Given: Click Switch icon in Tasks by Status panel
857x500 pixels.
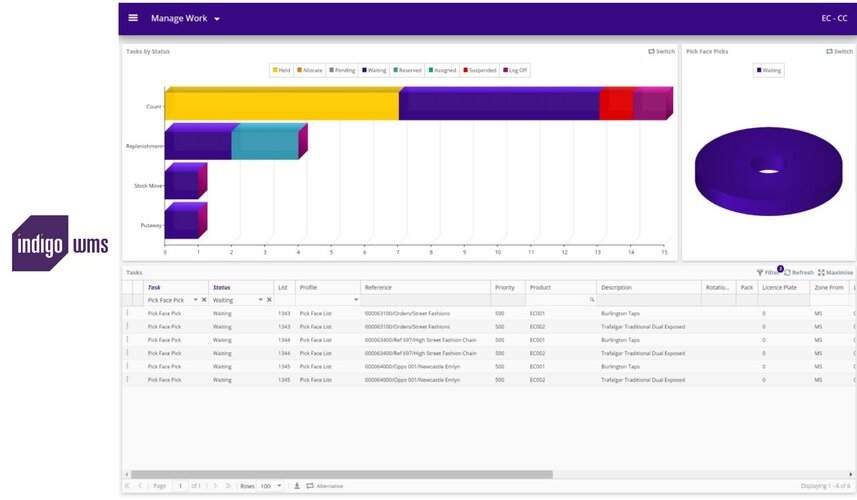Looking at the screenshot, I should click(x=661, y=51).
